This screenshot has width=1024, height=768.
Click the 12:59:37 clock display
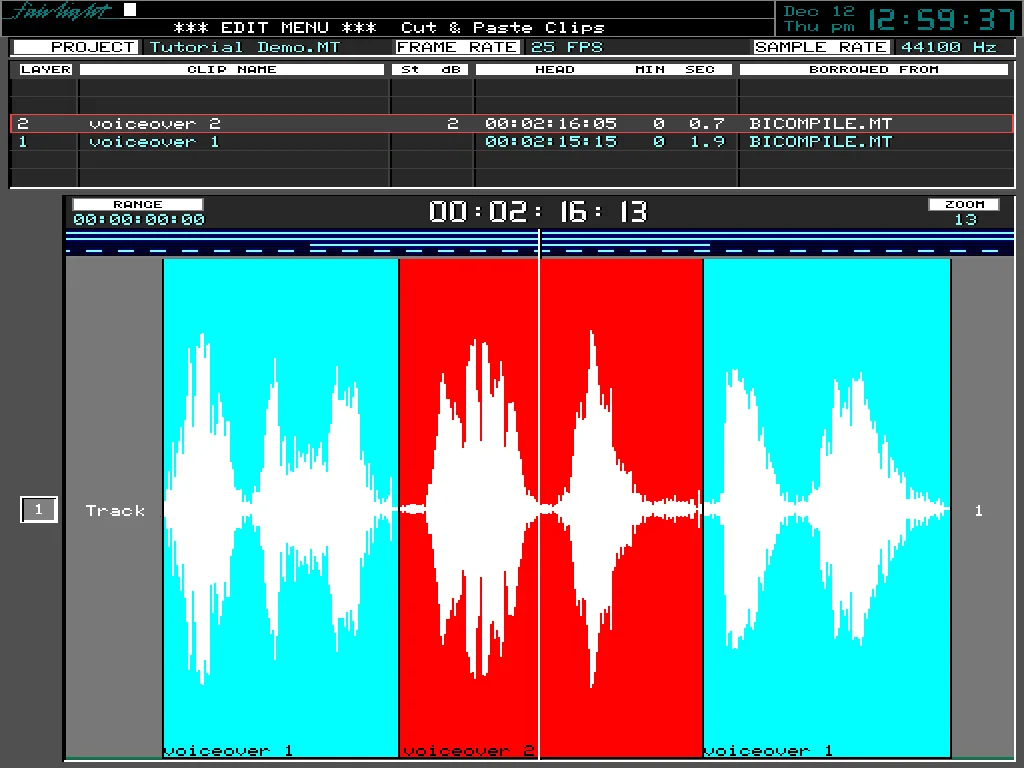[x=942, y=19]
